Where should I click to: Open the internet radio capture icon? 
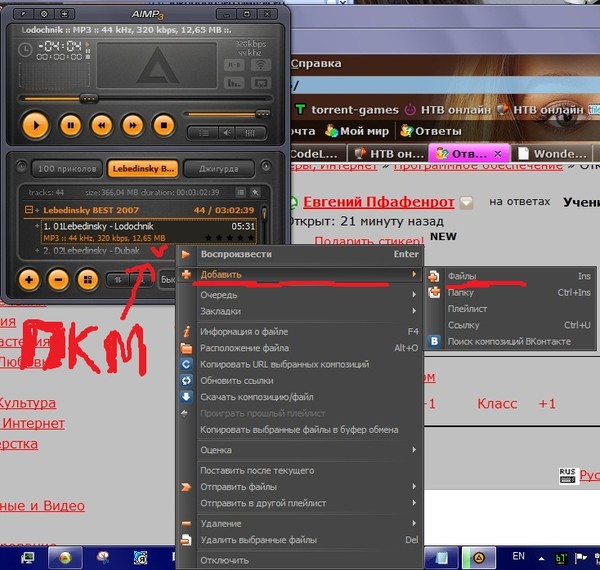tap(261, 65)
